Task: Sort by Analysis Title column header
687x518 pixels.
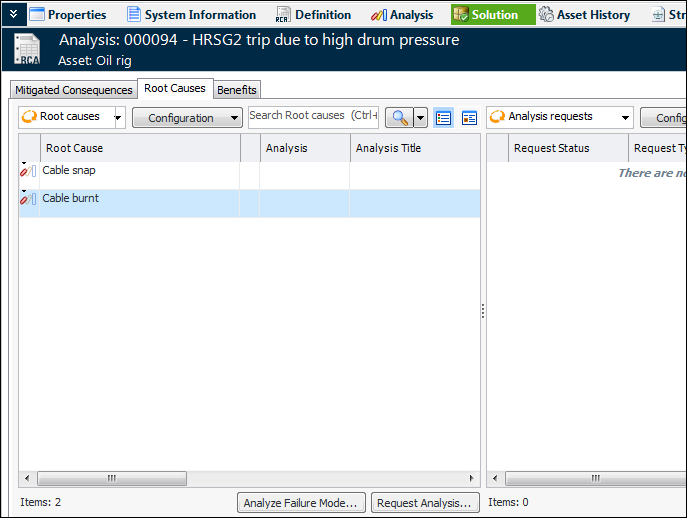Action: pos(415,148)
